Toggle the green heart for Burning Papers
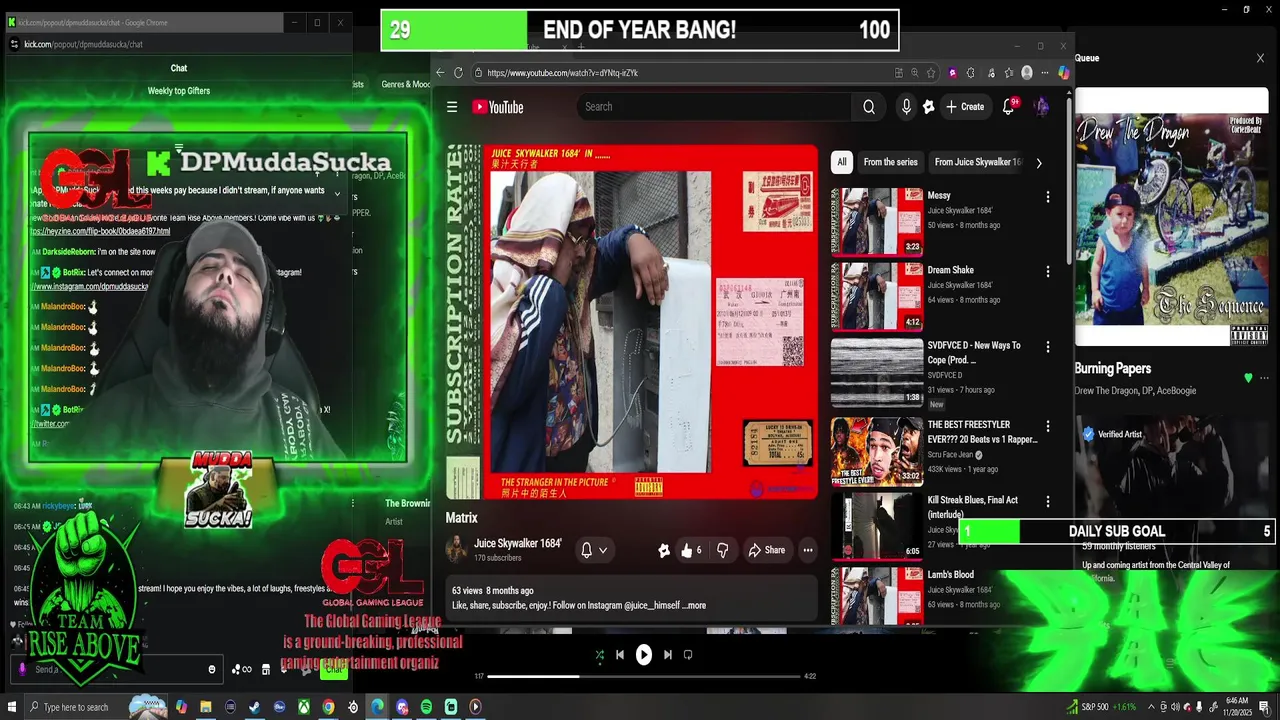 (1248, 378)
